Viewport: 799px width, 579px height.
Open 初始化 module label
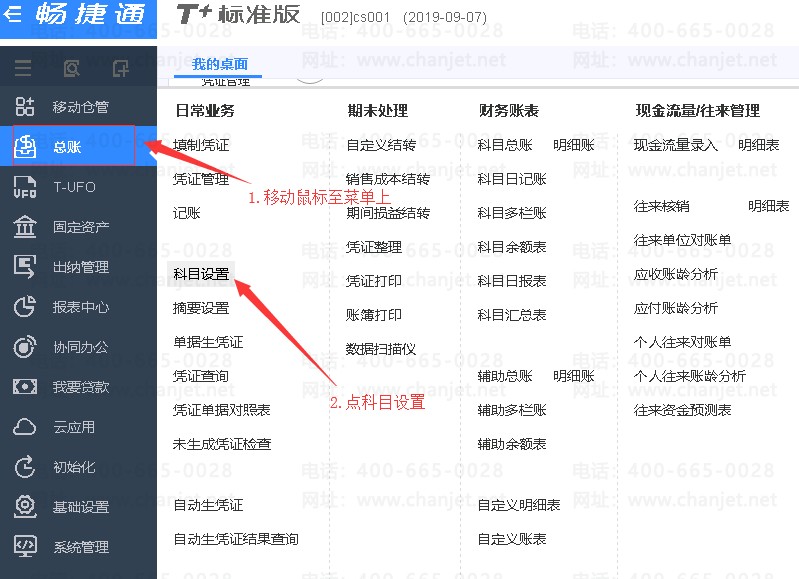pyautogui.click(x=74, y=467)
